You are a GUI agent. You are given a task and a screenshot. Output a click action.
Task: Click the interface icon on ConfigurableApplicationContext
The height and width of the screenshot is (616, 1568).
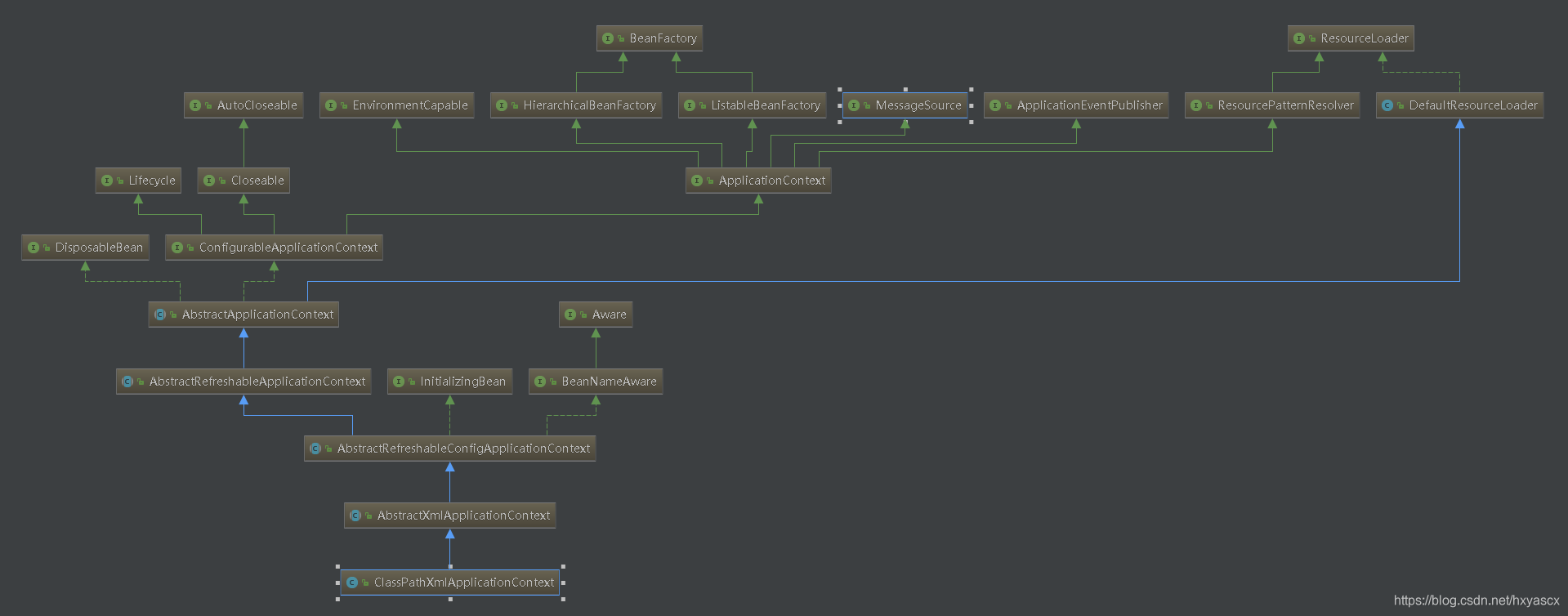point(177,248)
